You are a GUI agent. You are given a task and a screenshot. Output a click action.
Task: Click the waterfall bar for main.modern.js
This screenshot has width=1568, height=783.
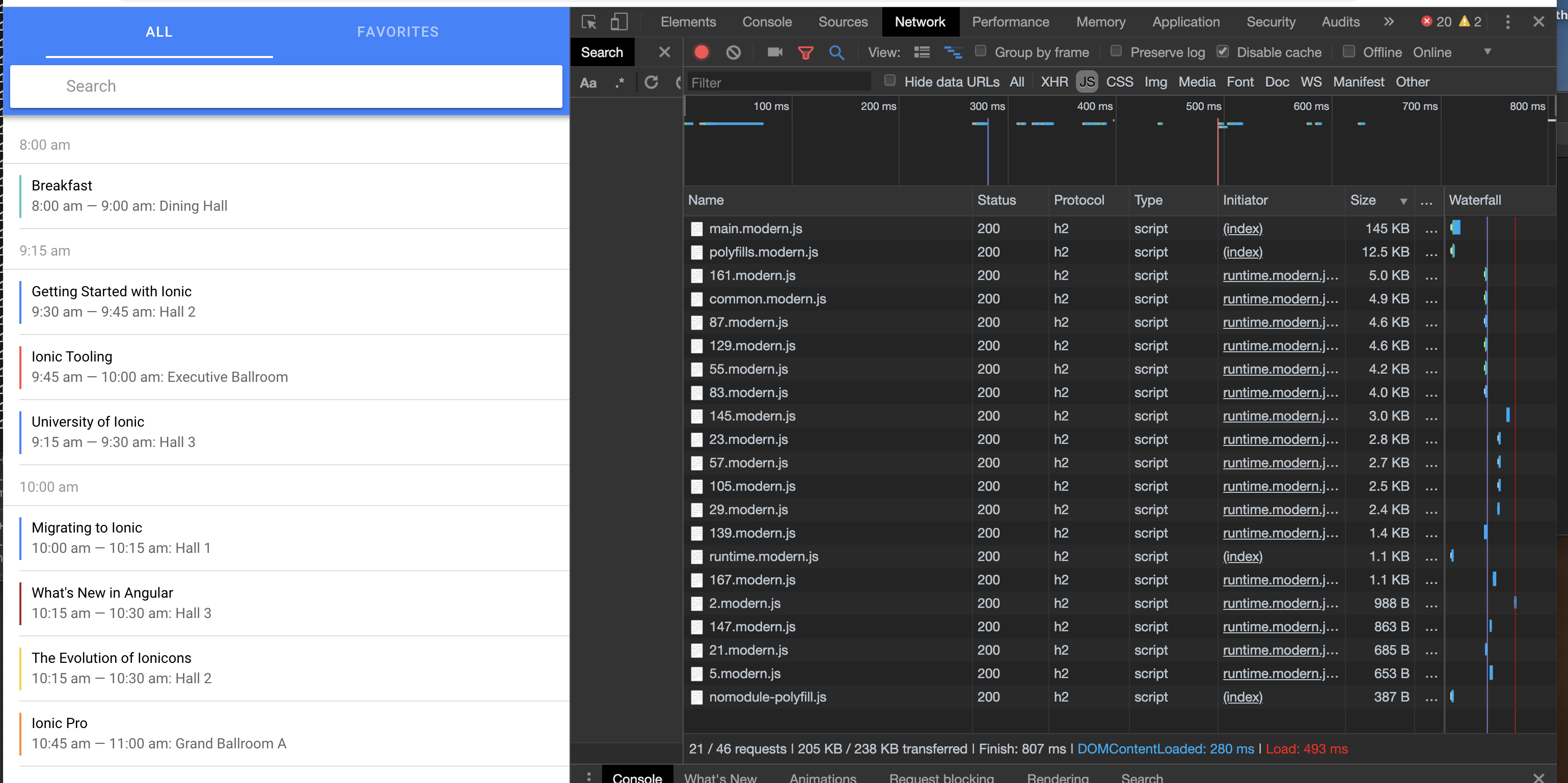(x=1455, y=228)
